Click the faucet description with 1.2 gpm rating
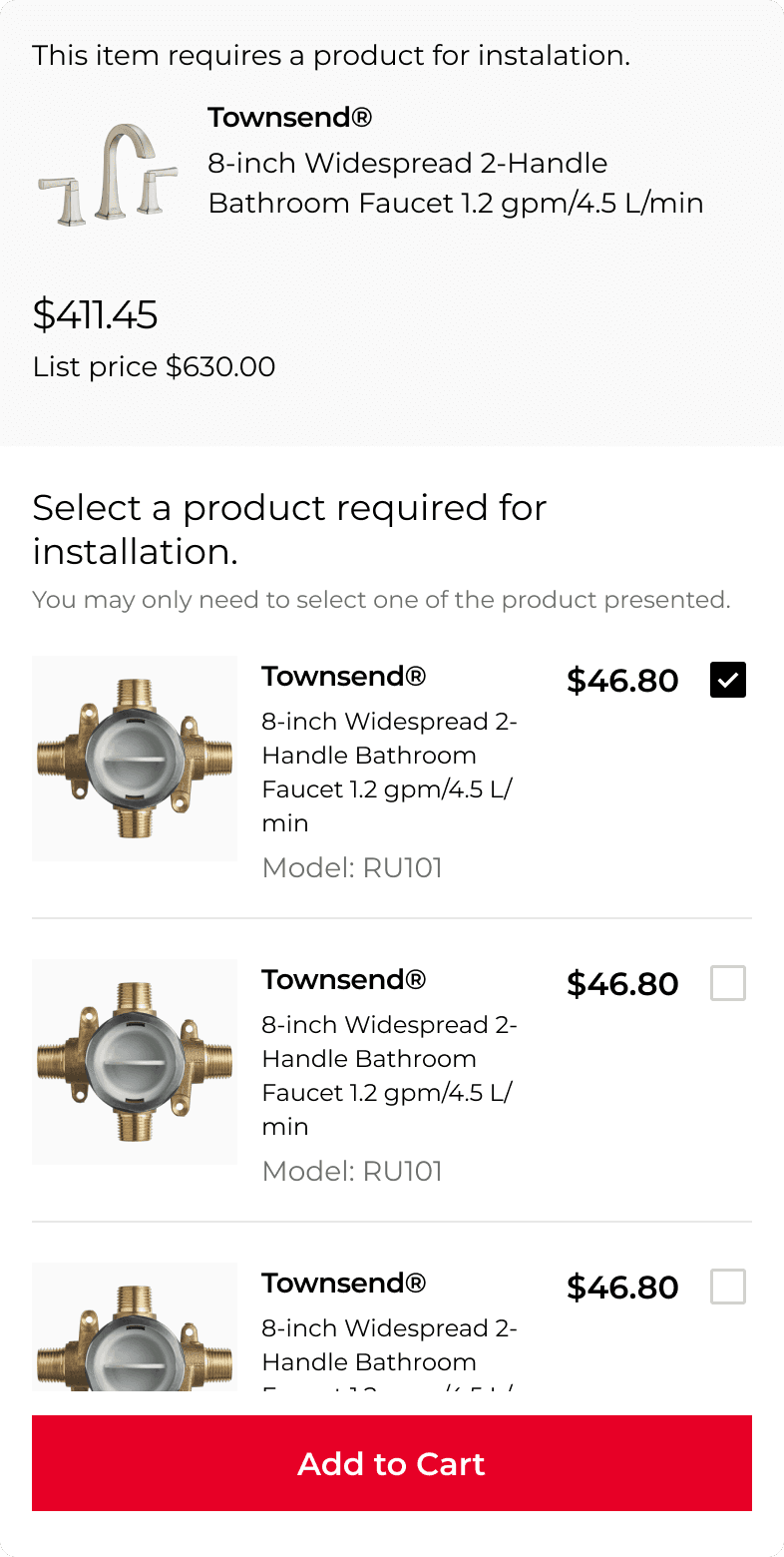This screenshot has height=1557, width=784. 456,183
